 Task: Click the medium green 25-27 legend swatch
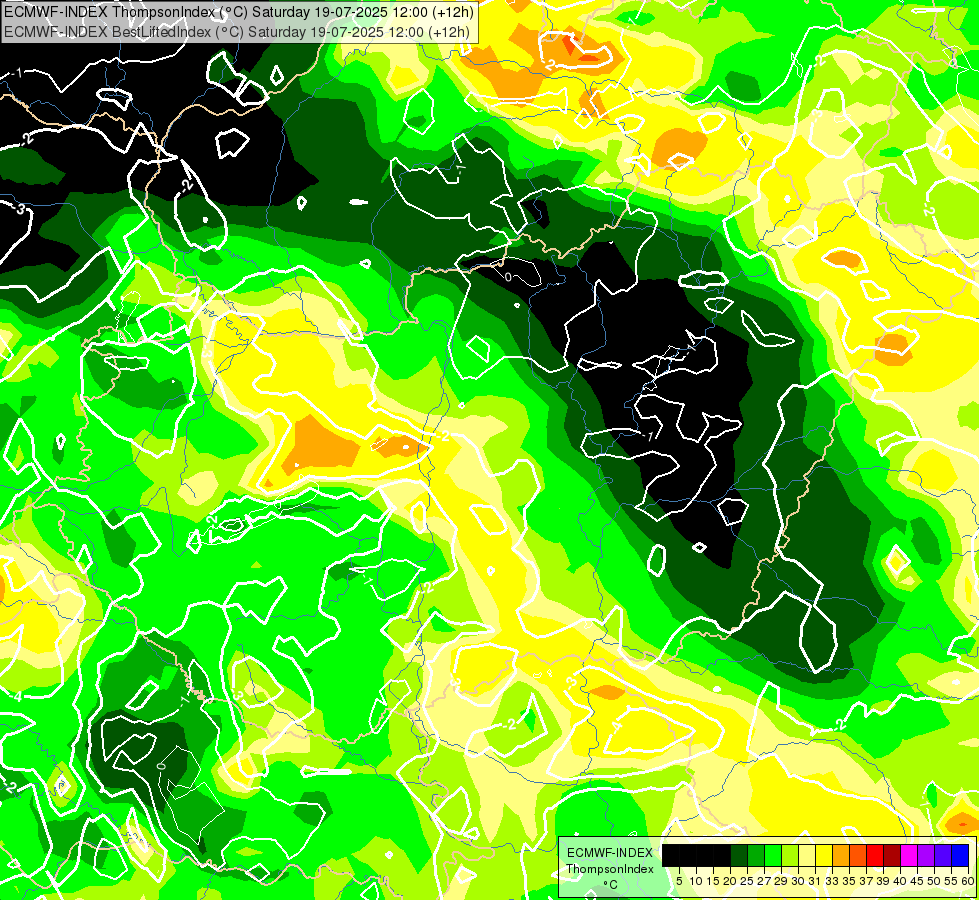[755, 855]
